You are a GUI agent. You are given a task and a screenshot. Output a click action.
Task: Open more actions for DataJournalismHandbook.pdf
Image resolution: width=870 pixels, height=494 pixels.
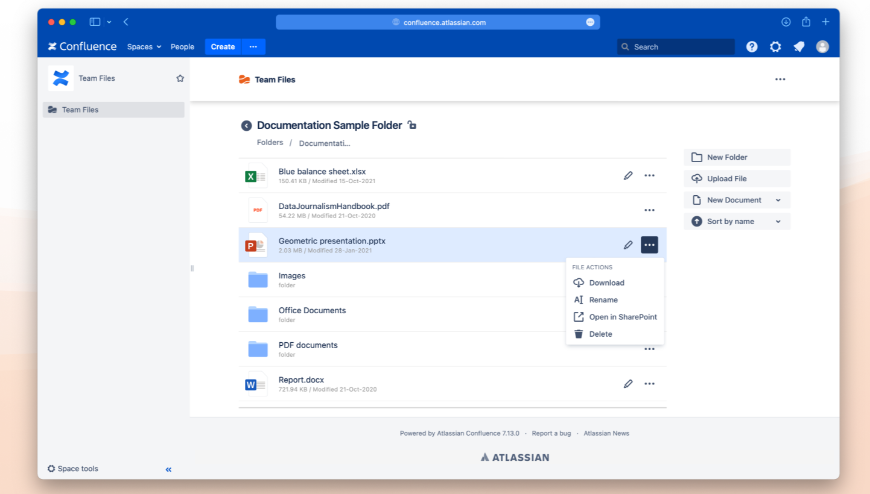point(649,210)
